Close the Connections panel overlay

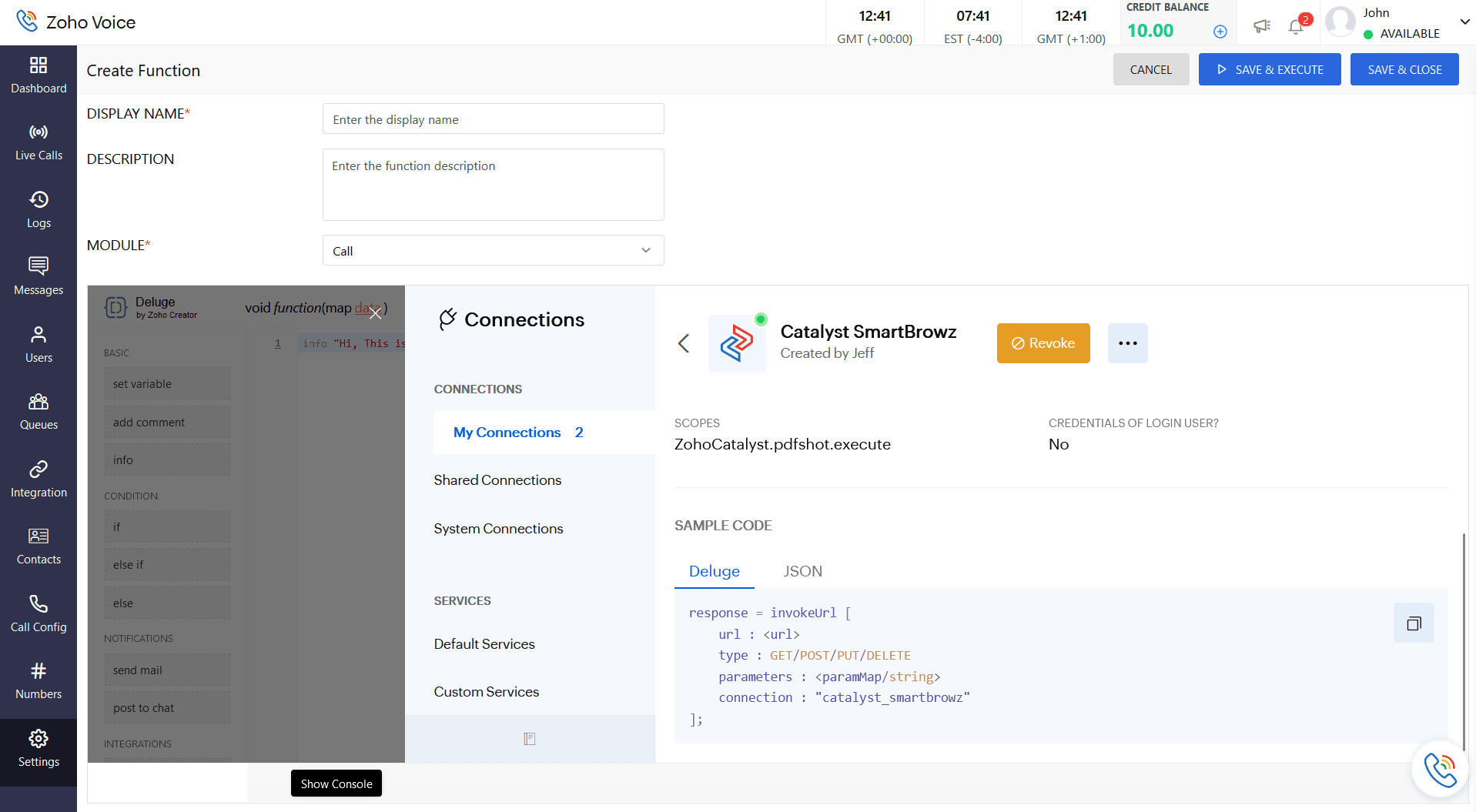click(375, 312)
